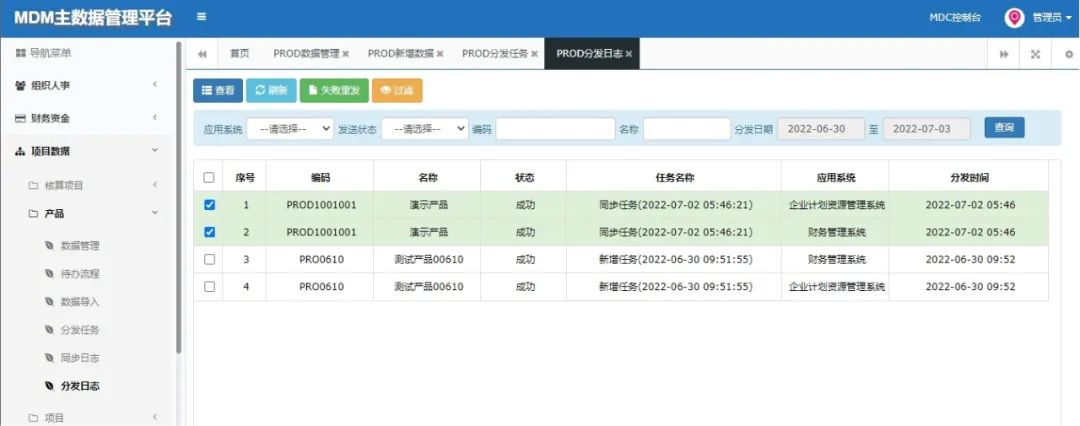The height and width of the screenshot is (426, 1080).
Task: Click the 待办流程 menu item
Action: [x=80, y=274]
